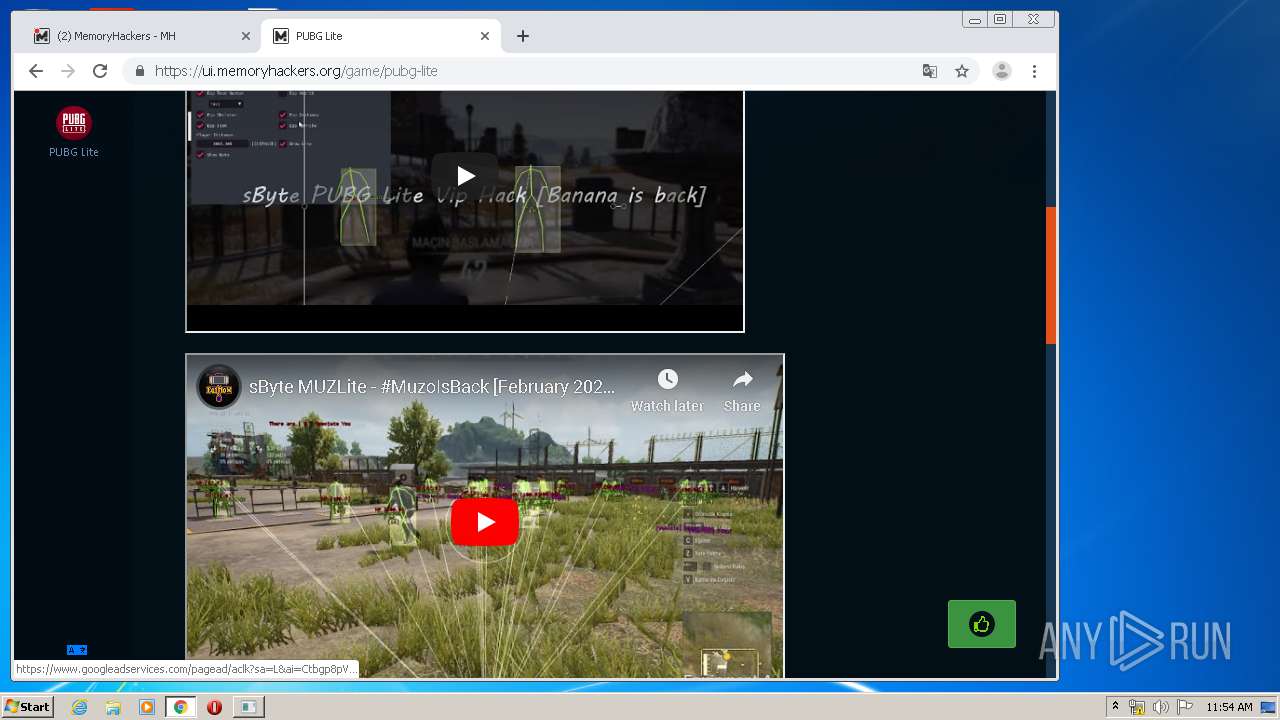Open Windows Media Player from taskbar
Viewport: 1280px width, 720px height.
point(147,707)
